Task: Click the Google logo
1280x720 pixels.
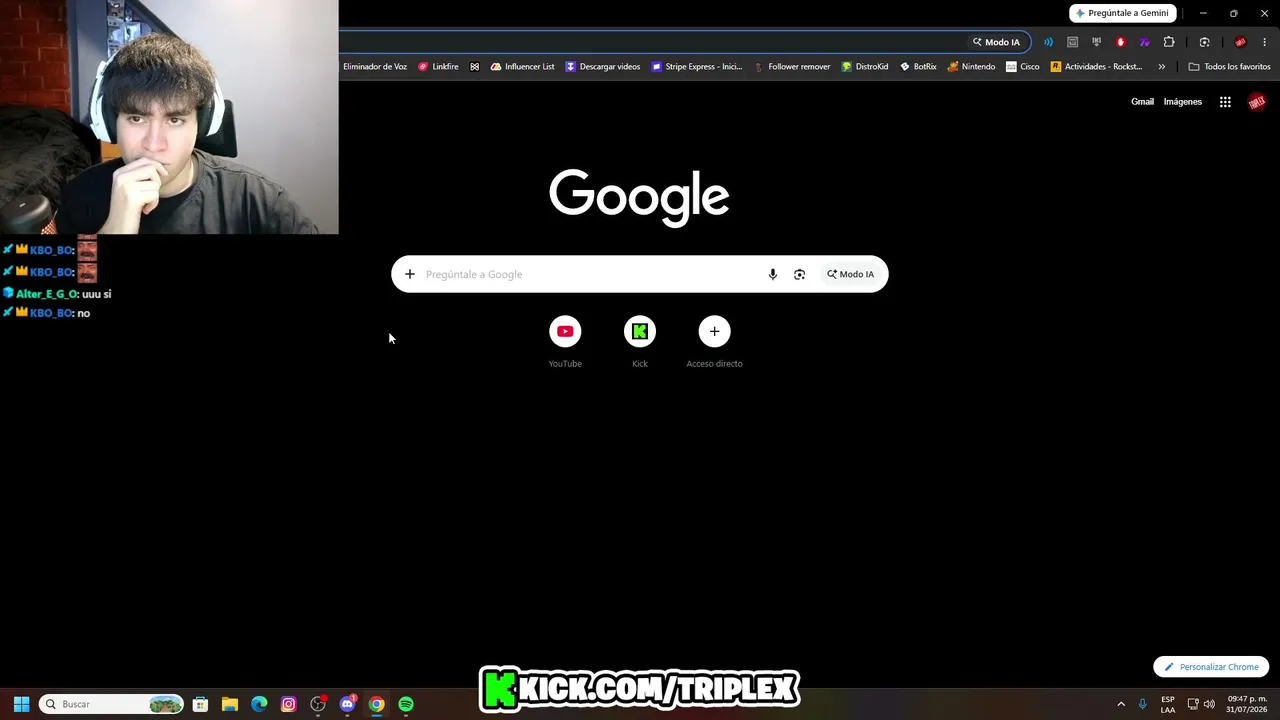Action: click(639, 197)
